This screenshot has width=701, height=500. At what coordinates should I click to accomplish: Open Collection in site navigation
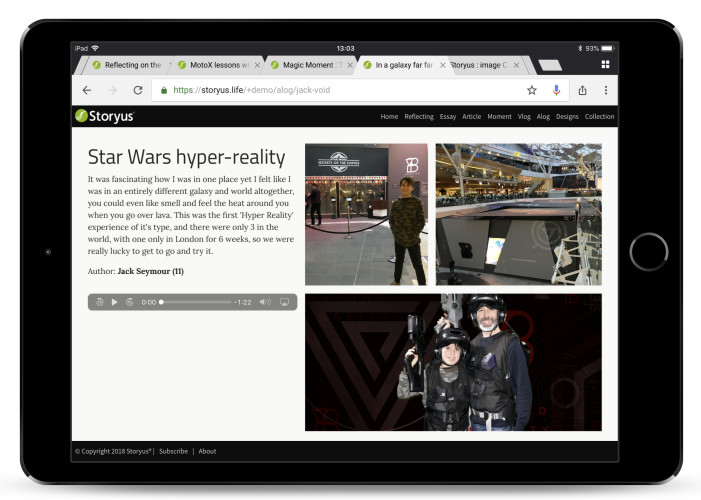pos(599,117)
